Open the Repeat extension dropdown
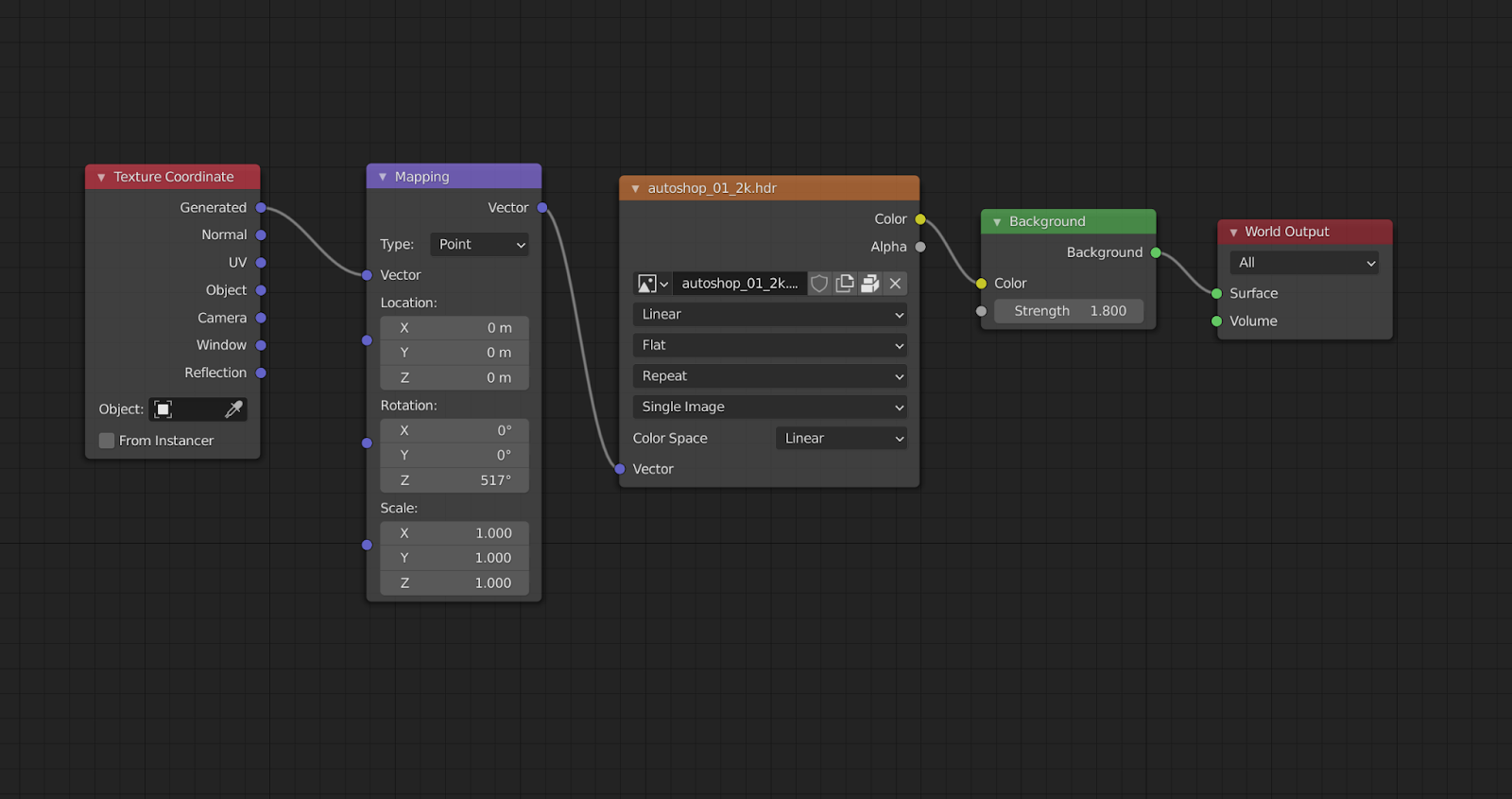Screen dimensions: 1512x799 coord(770,376)
